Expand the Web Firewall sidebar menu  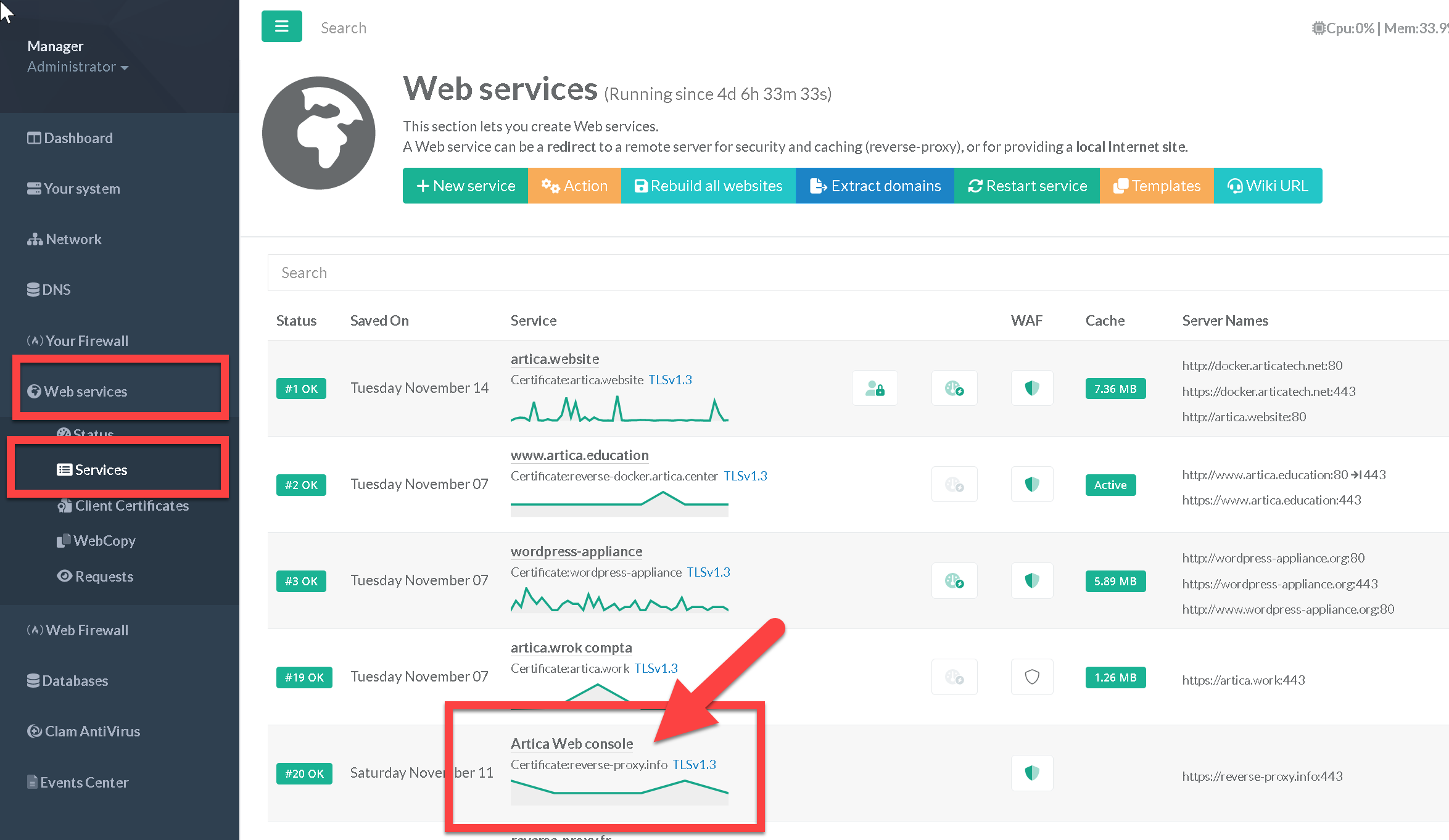86,630
